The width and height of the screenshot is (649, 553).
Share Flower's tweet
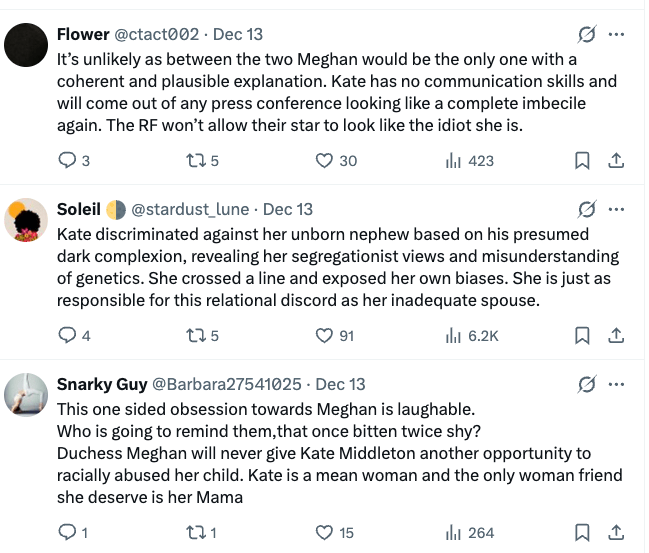point(617,160)
